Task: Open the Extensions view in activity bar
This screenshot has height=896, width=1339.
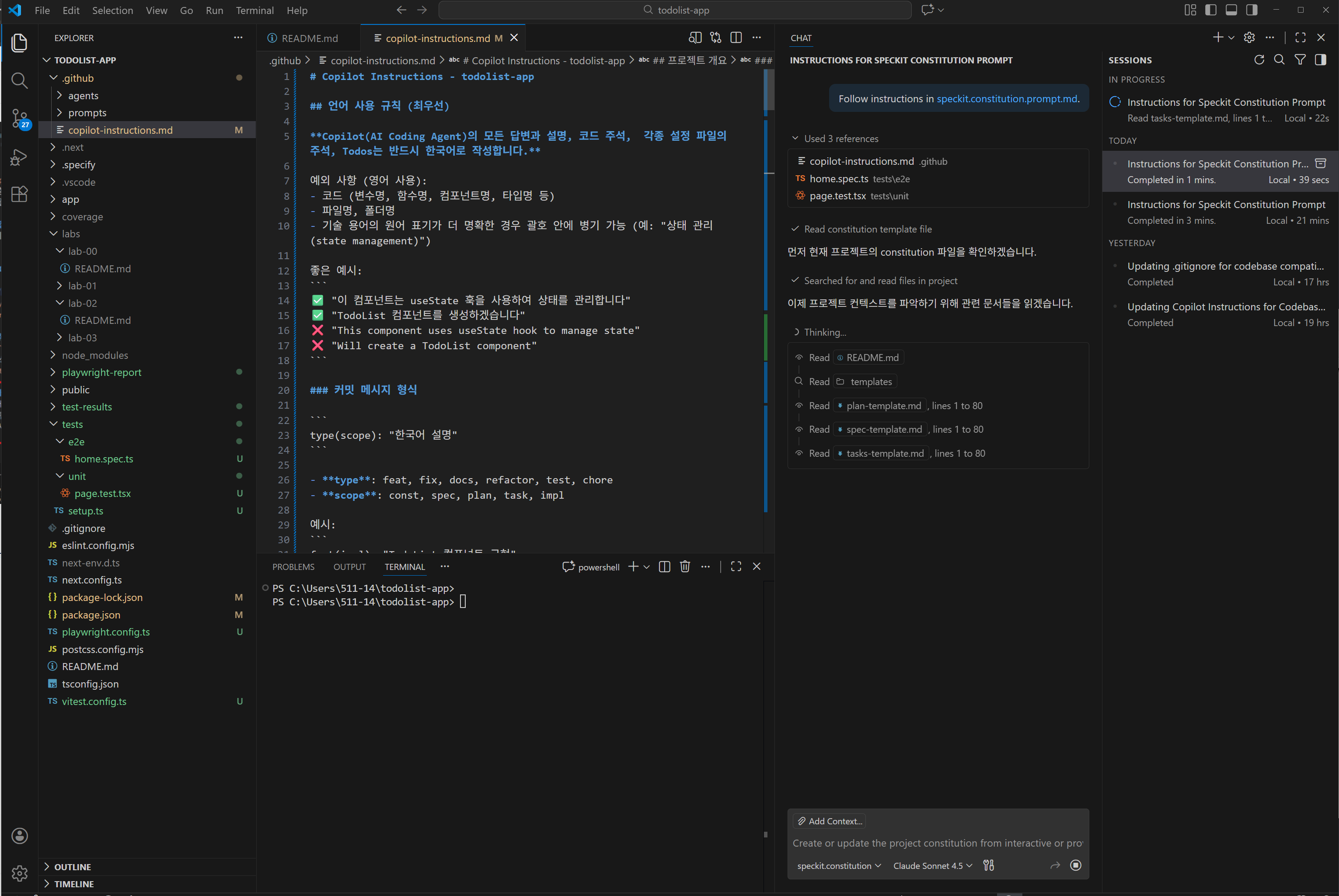Action: click(x=19, y=194)
